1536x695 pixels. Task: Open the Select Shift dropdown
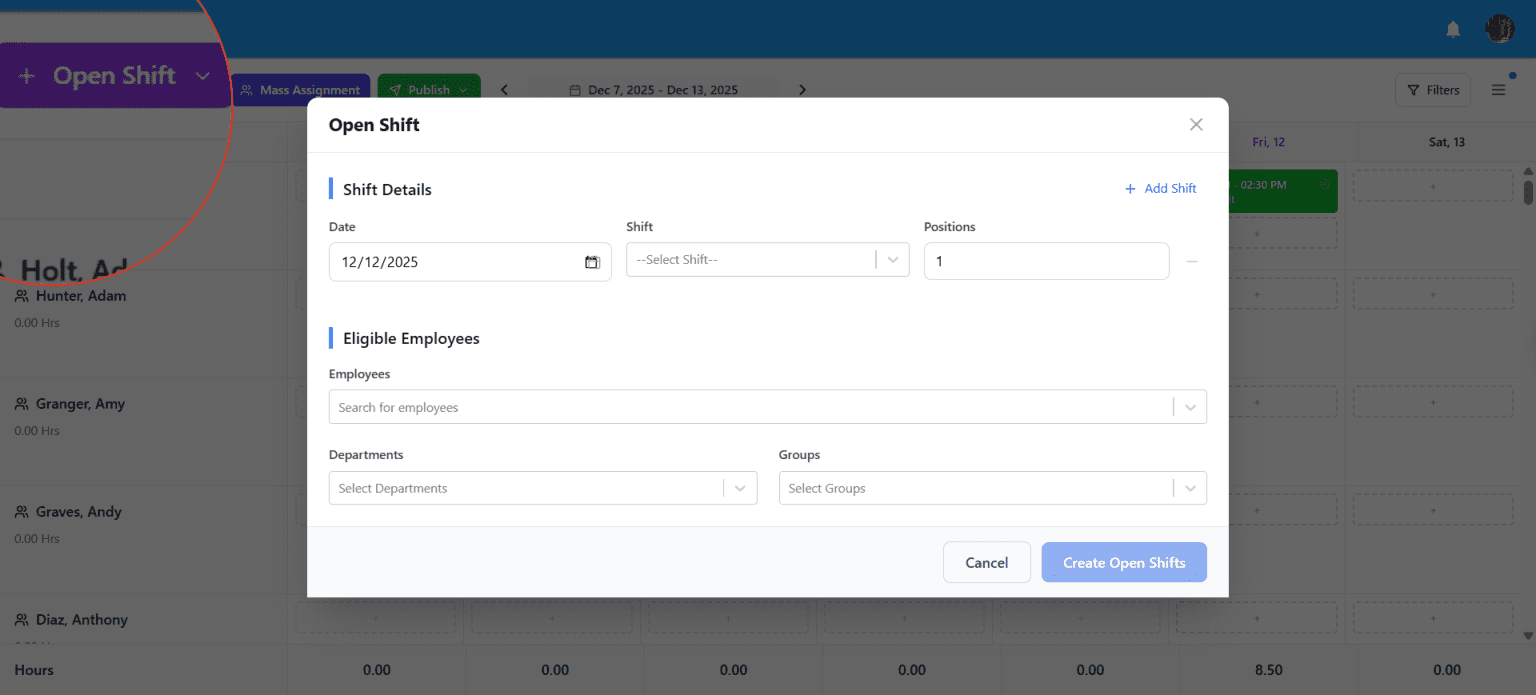tap(767, 260)
